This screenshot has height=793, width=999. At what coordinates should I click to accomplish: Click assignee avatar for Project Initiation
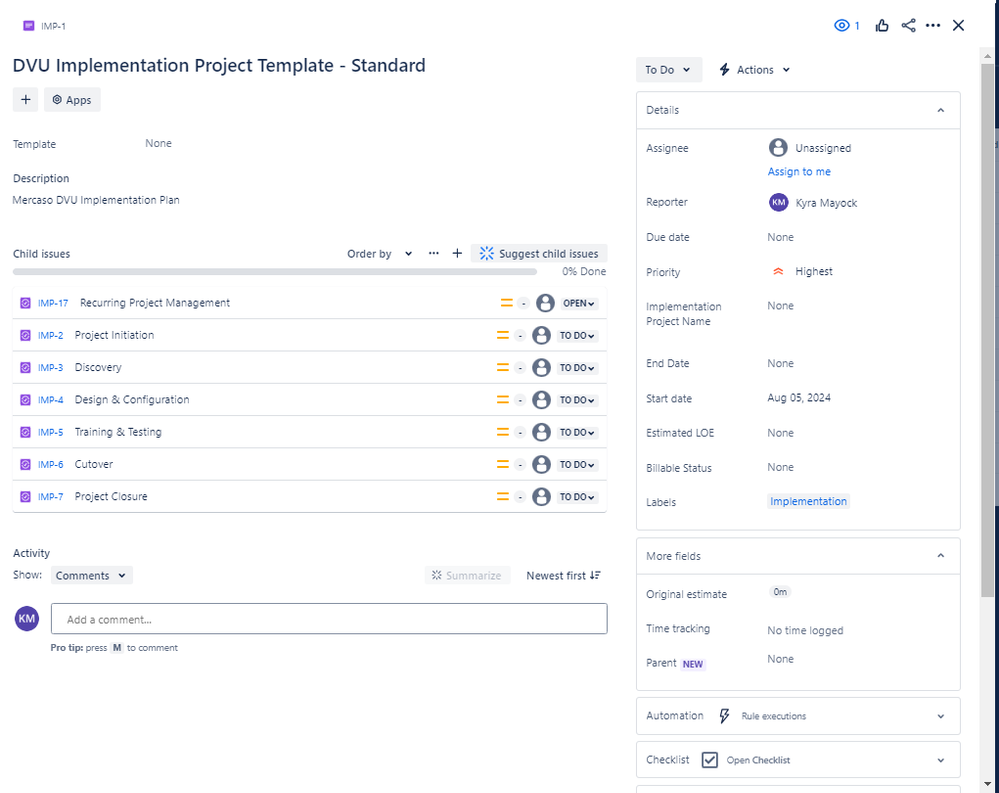[542, 336]
